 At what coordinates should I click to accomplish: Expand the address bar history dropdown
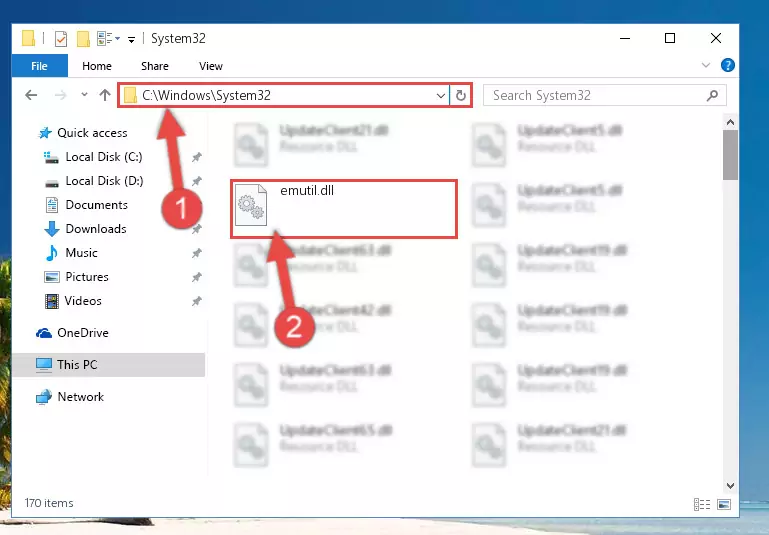point(440,95)
